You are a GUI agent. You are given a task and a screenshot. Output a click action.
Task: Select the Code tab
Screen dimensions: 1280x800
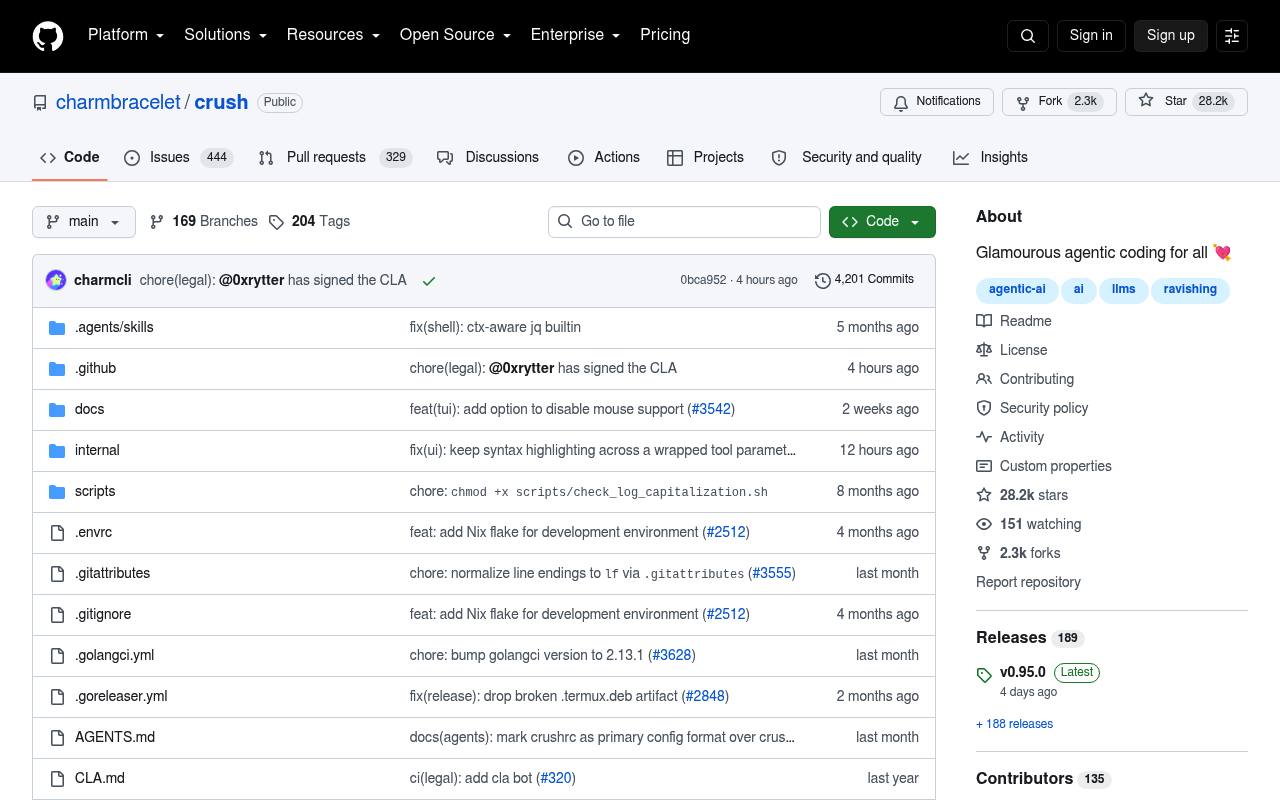click(x=70, y=158)
